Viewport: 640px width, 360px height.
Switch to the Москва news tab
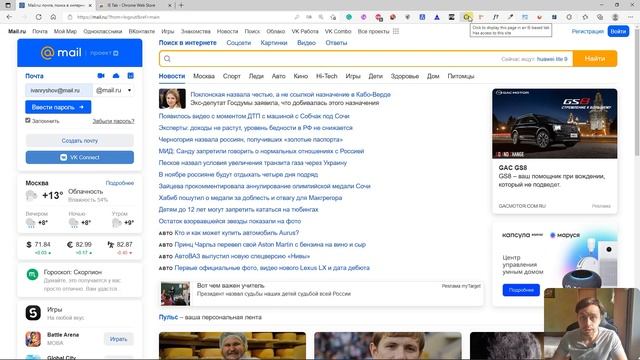204,76
